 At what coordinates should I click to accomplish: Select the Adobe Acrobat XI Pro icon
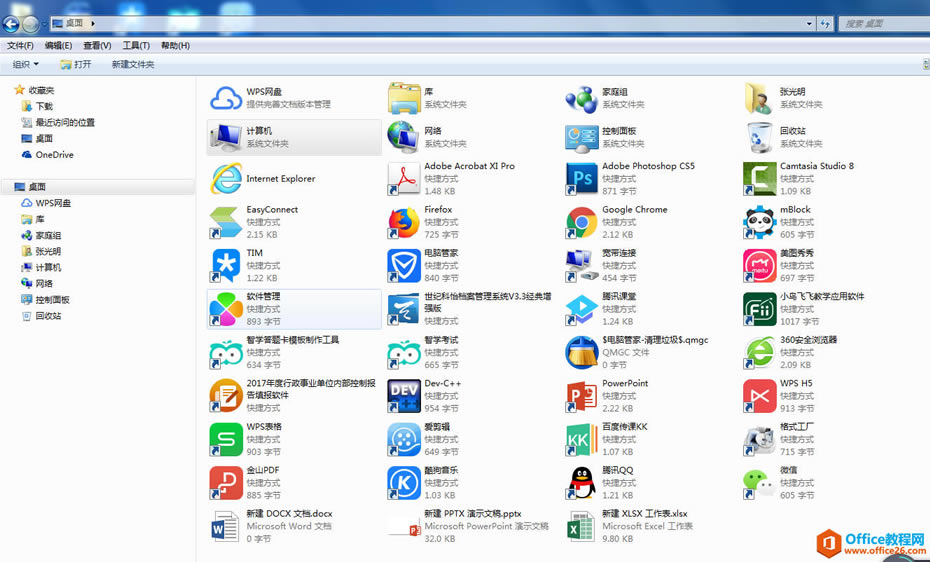pos(403,178)
